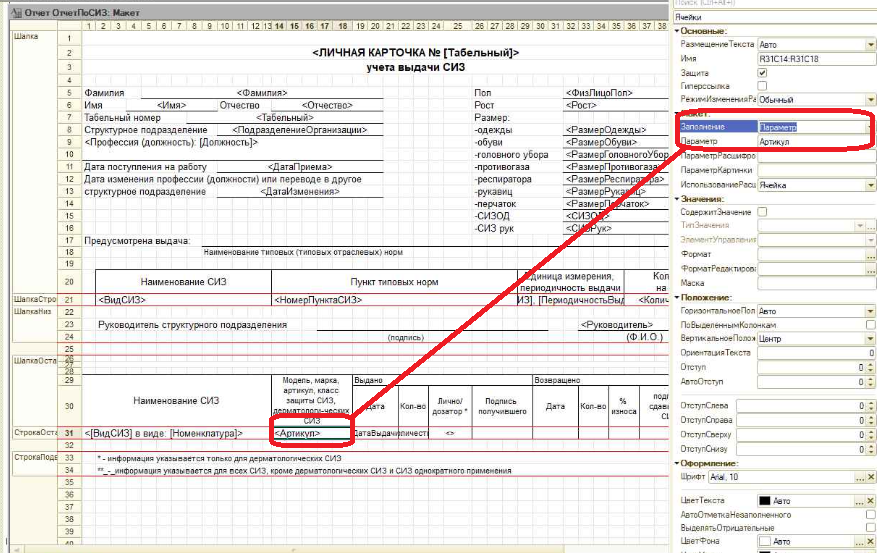Enable the Гиперссылка checkbox
Screen dimensions: 877x553
click(762, 86)
